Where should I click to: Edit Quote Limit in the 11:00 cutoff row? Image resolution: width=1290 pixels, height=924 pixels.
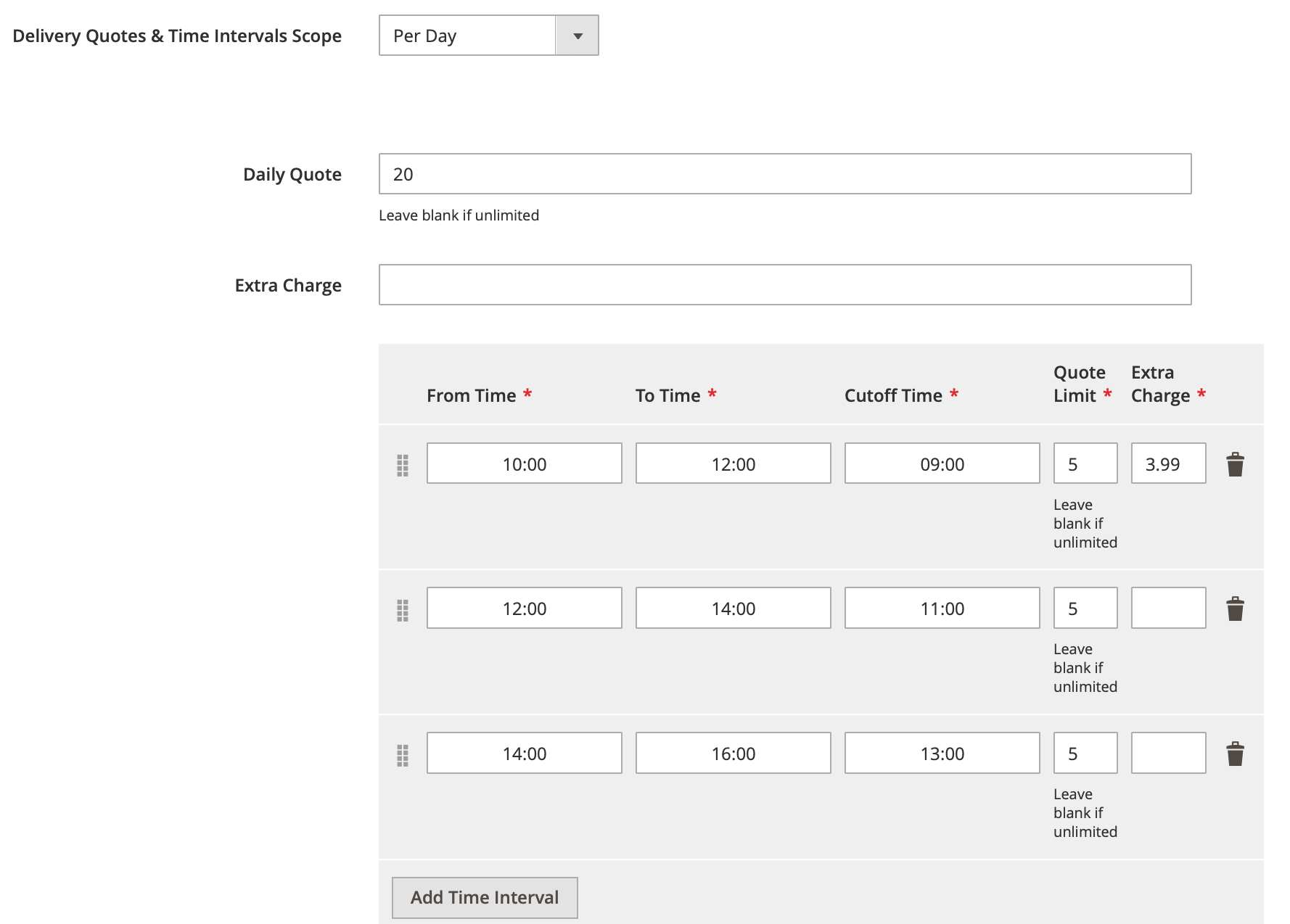click(x=1085, y=608)
